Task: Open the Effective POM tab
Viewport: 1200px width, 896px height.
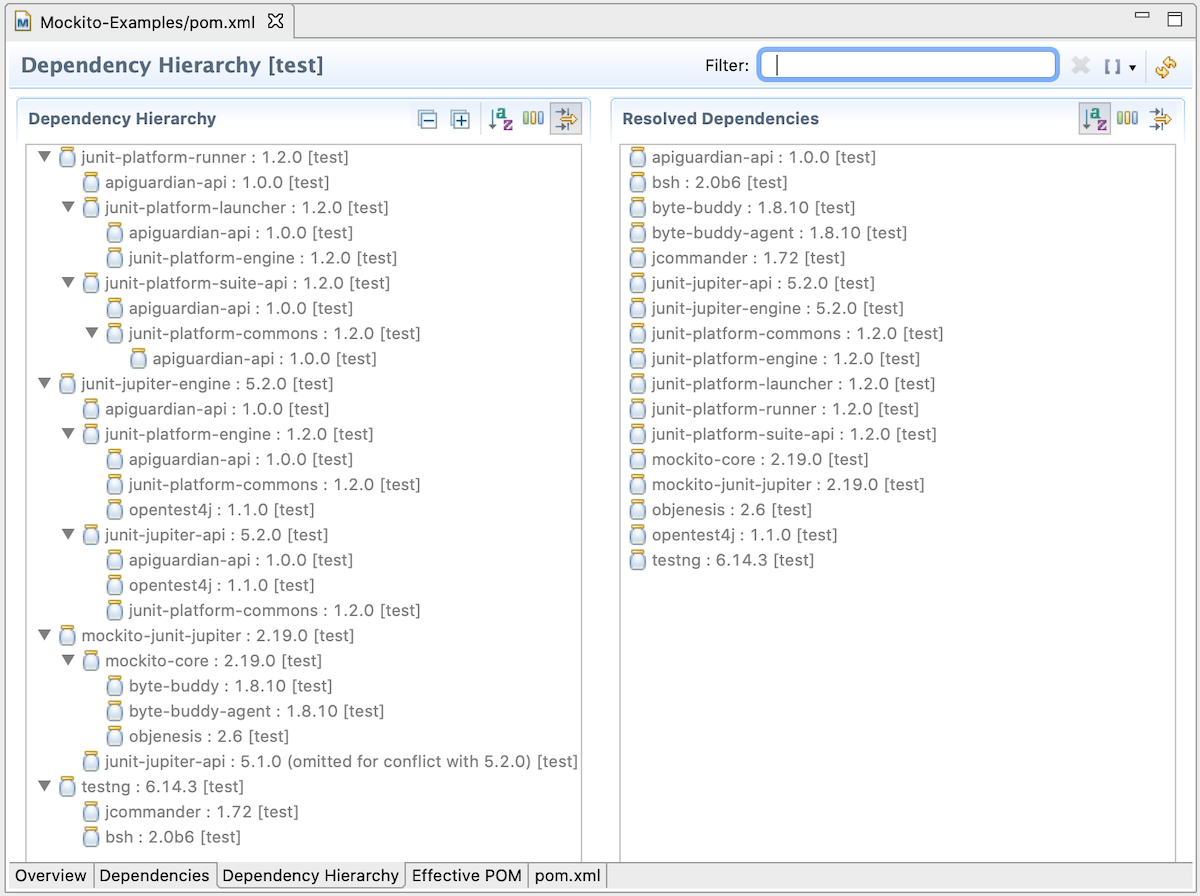Action: [x=467, y=875]
